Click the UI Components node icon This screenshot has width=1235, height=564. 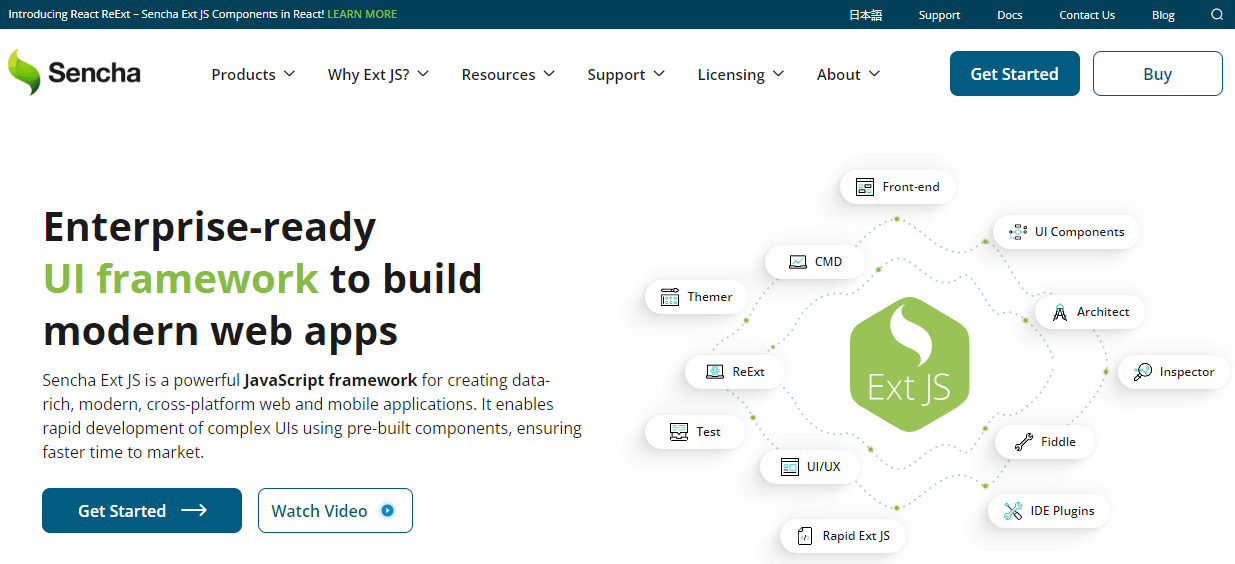click(1018, 232)
